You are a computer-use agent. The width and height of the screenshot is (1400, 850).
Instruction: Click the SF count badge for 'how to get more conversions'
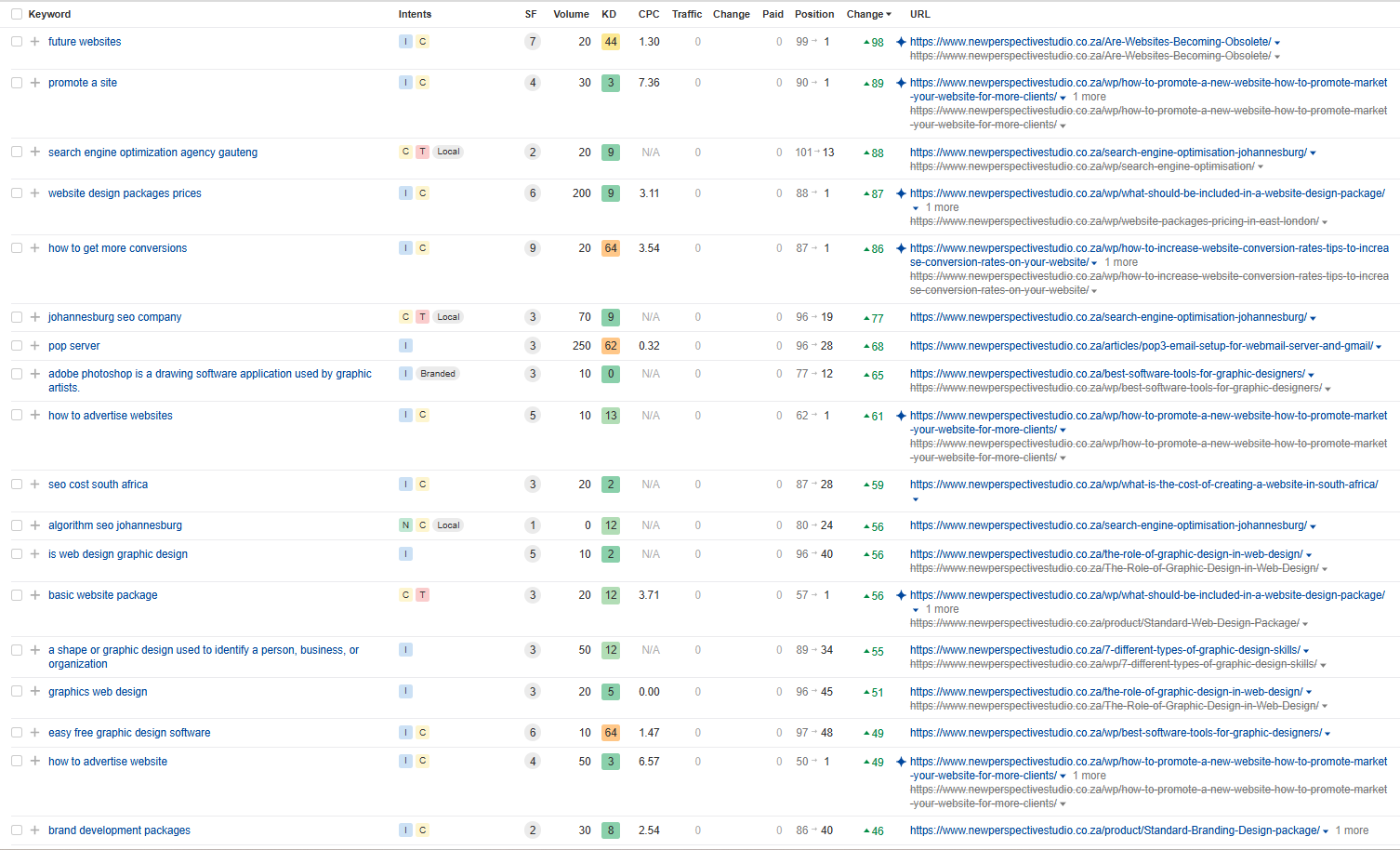pyautogui.click(x=532, y=248)
